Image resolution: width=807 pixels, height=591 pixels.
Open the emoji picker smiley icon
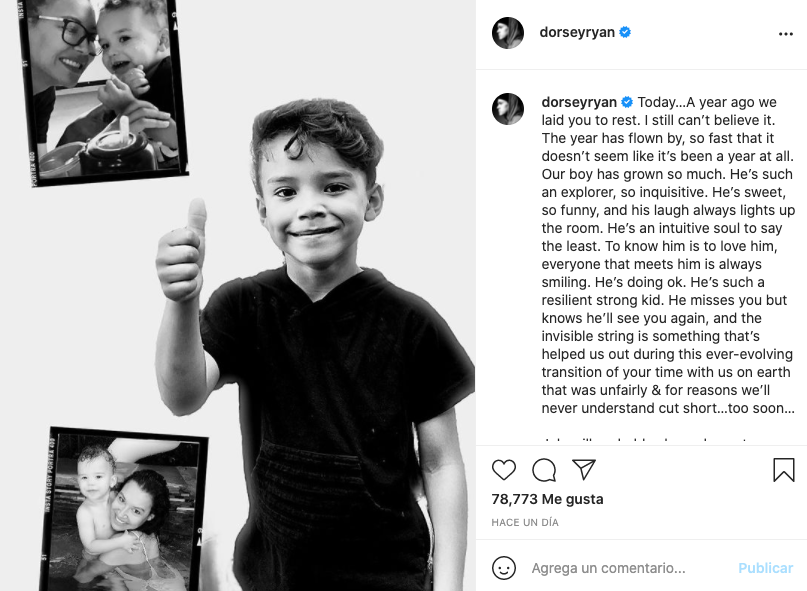(x=504, y=568)
